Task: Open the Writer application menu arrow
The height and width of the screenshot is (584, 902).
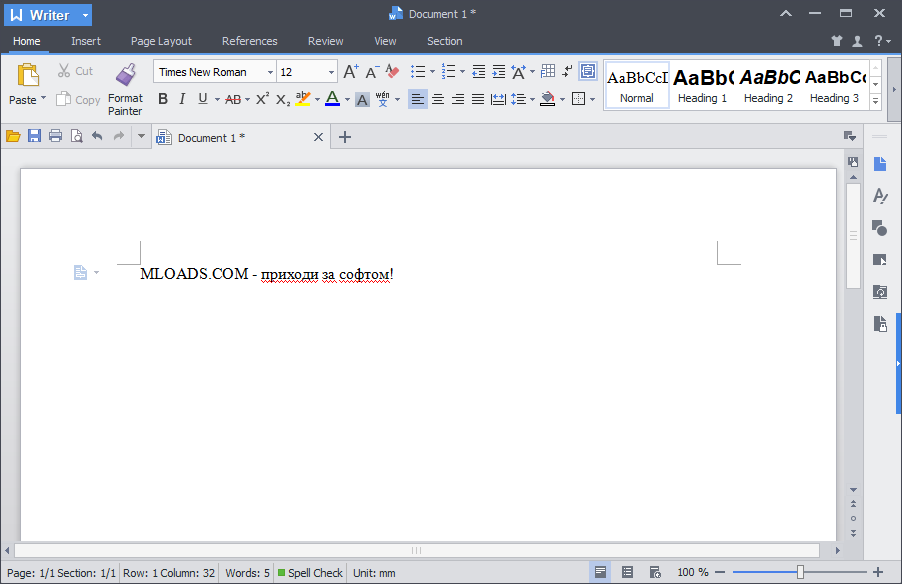Action: [x=85, y=16]
